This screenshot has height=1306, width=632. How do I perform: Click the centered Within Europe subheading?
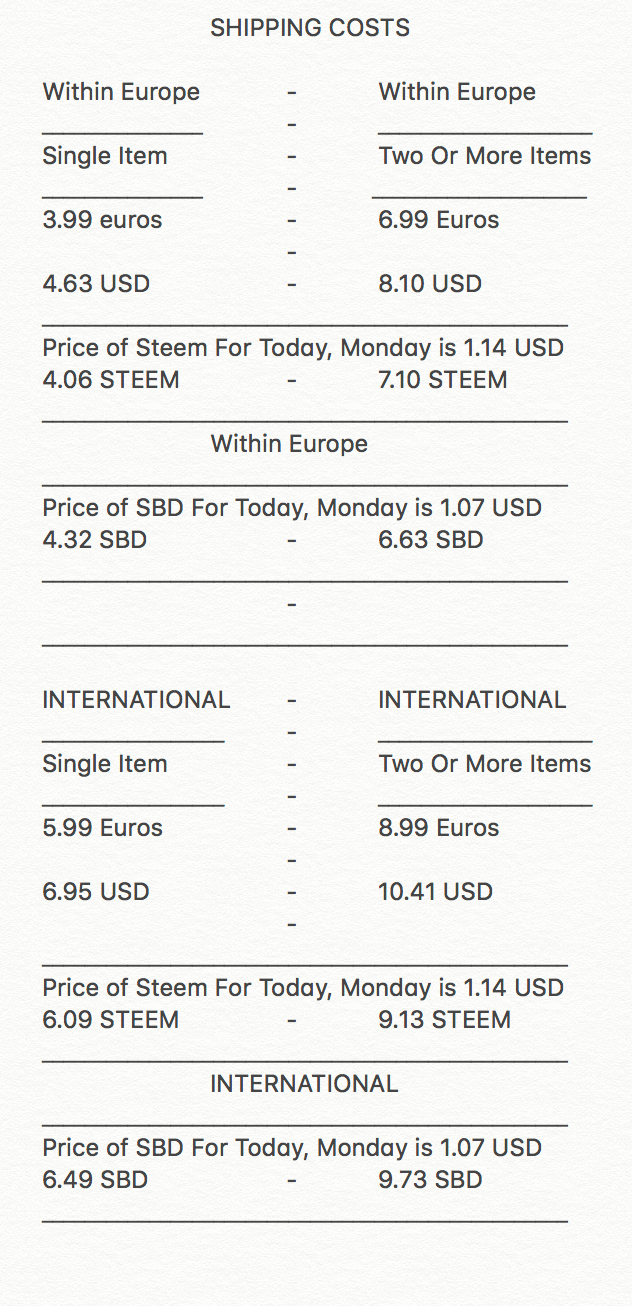(x=289, y=444)
